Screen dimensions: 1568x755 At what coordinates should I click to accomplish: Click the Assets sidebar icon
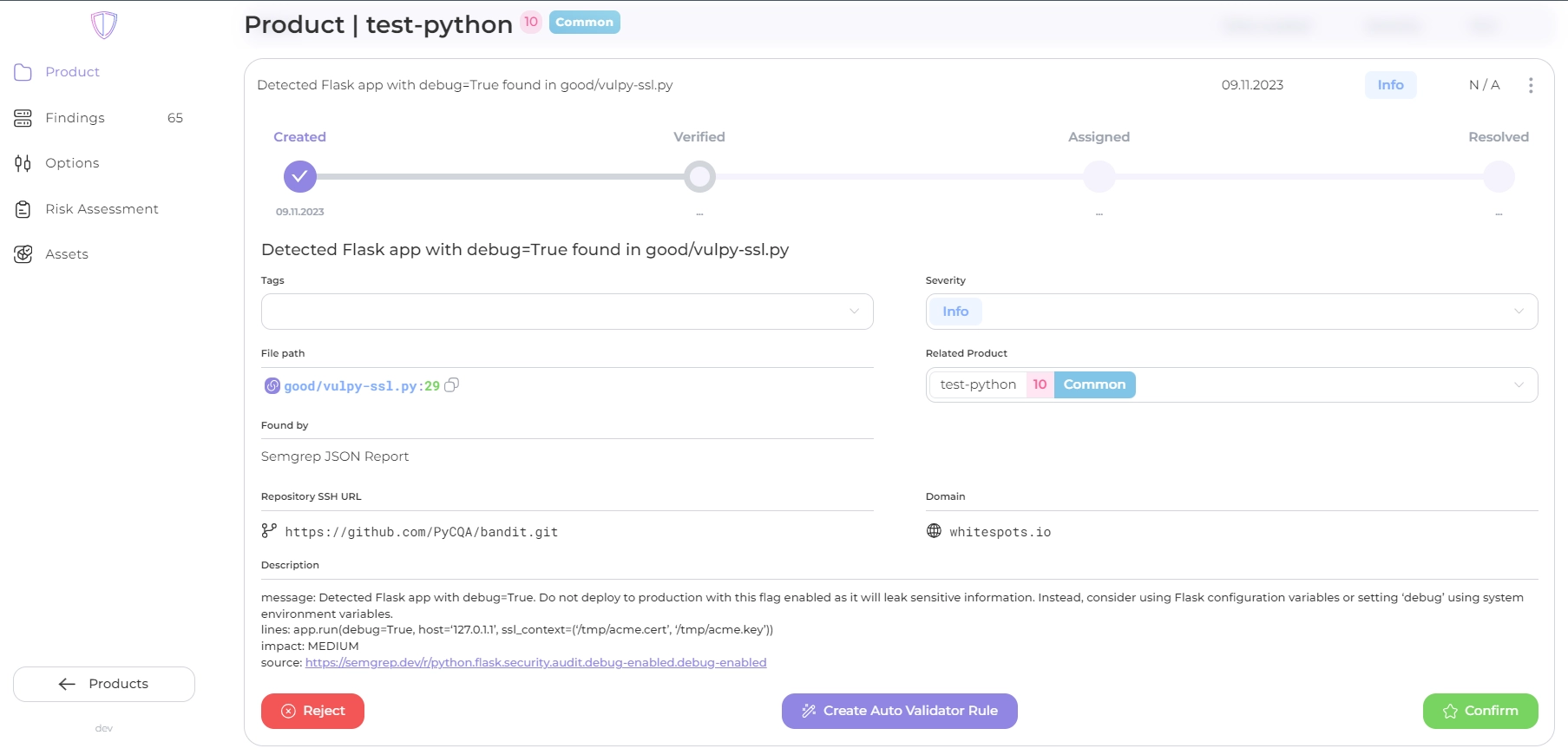23,254
